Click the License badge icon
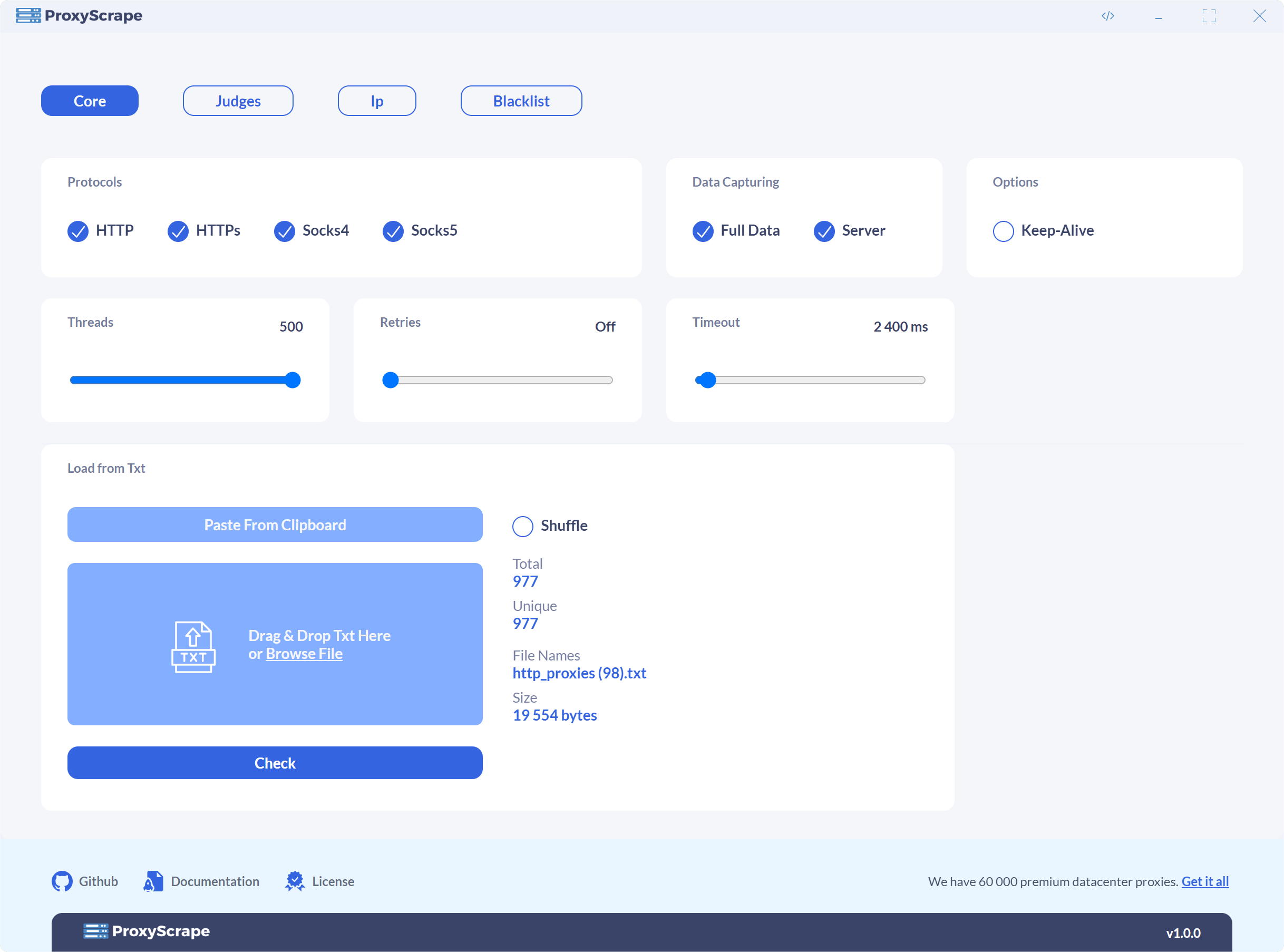 [295, 881]
